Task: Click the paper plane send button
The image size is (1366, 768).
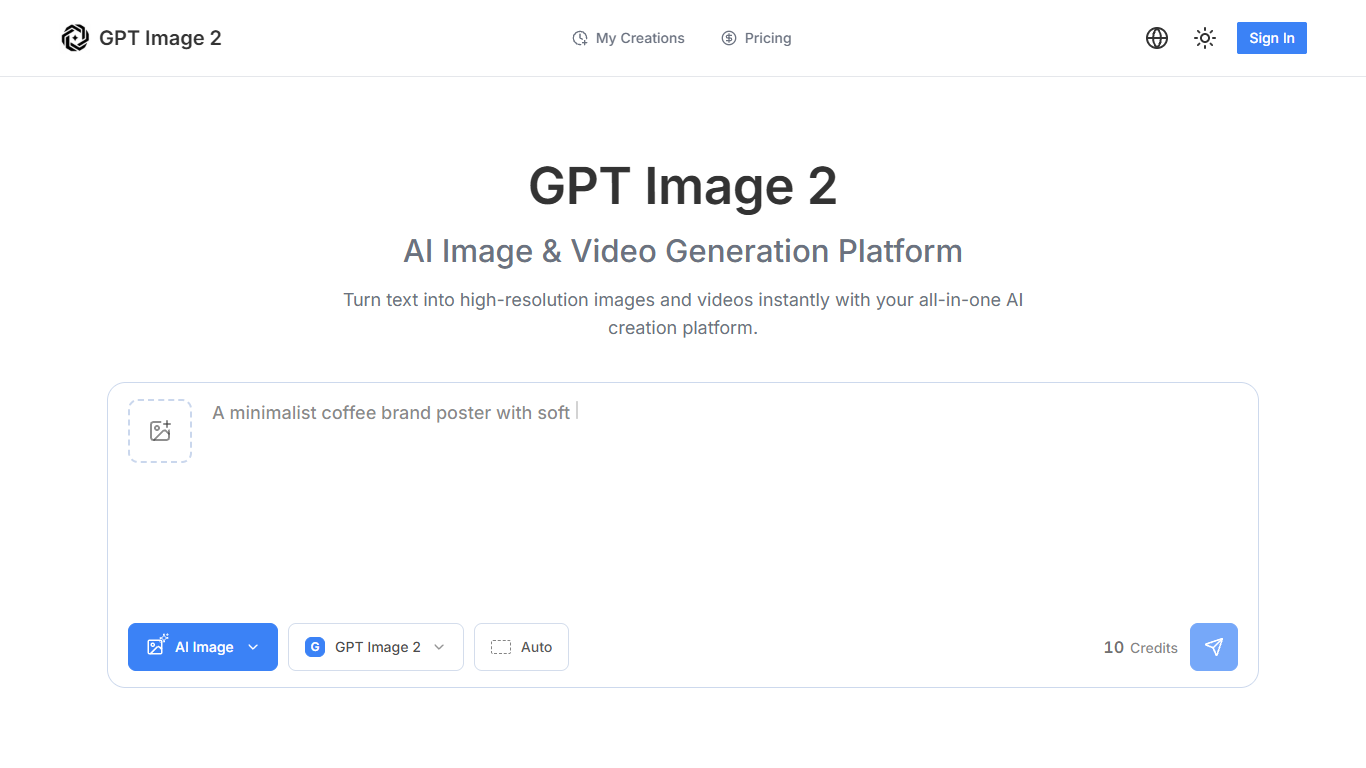Action: 1214,647
